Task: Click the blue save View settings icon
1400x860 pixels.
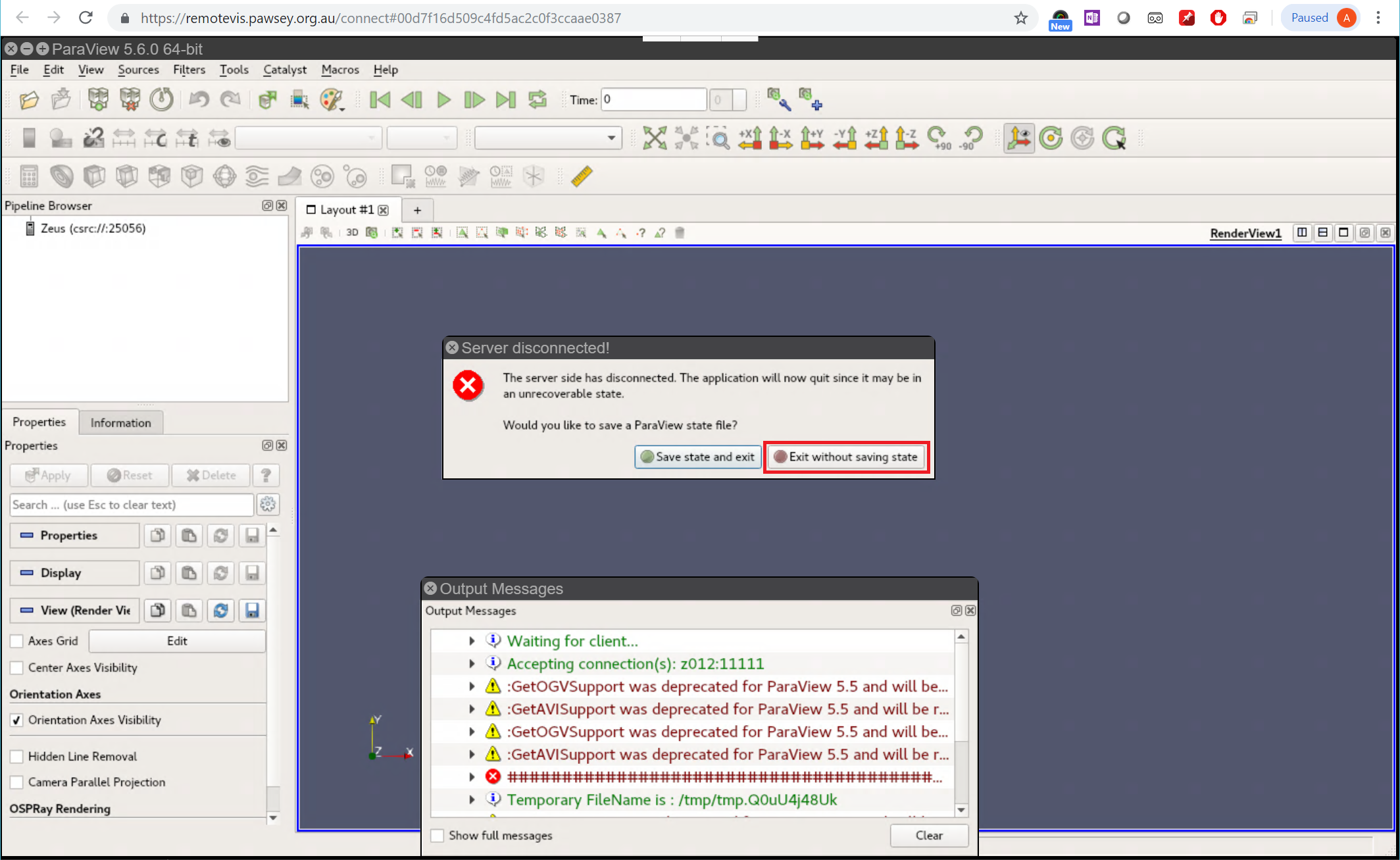Action: click(x=252, y=611)
